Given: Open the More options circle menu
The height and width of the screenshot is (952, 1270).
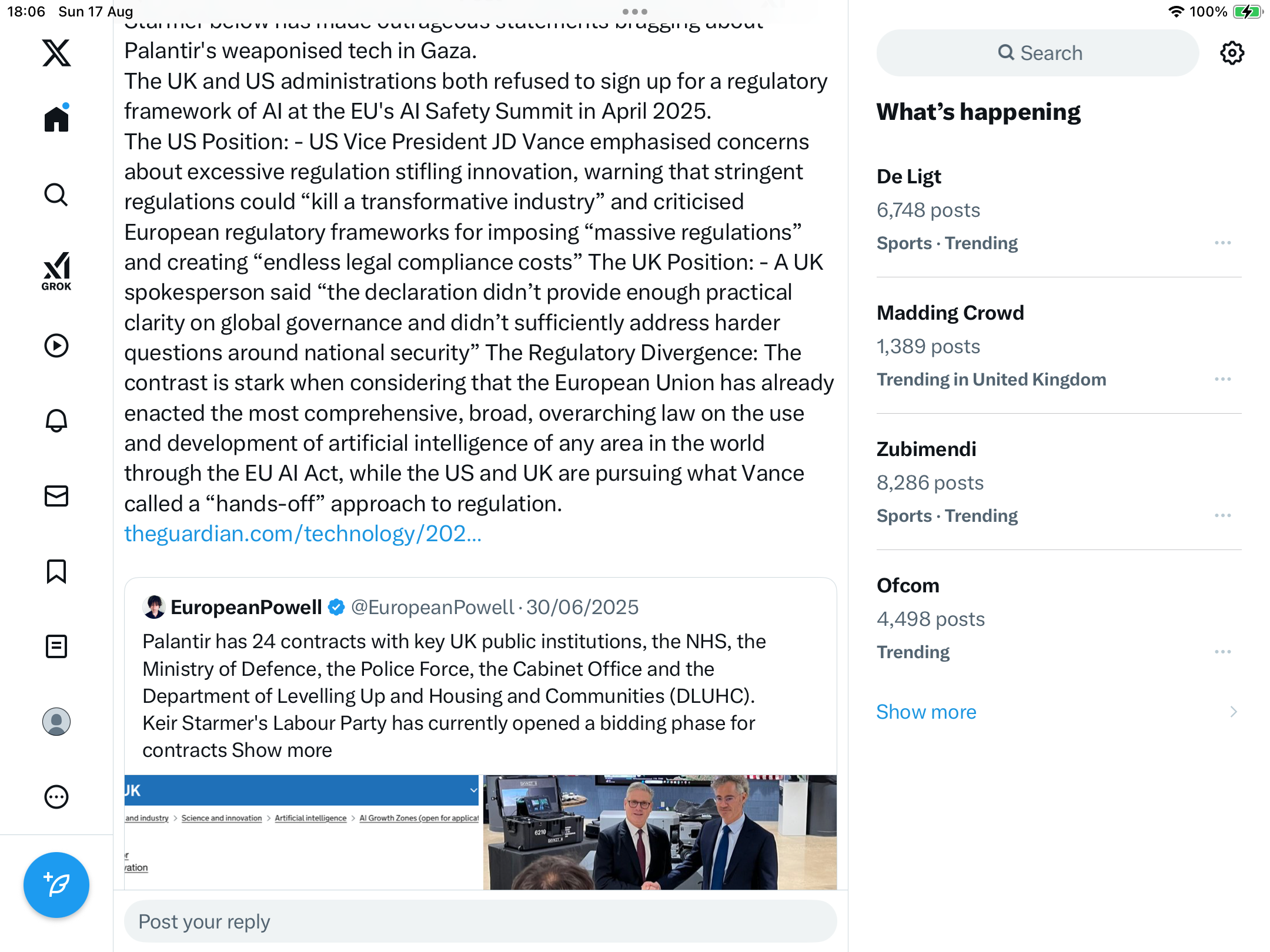Looking at the screenshot, I should click(x=56, y=797).
